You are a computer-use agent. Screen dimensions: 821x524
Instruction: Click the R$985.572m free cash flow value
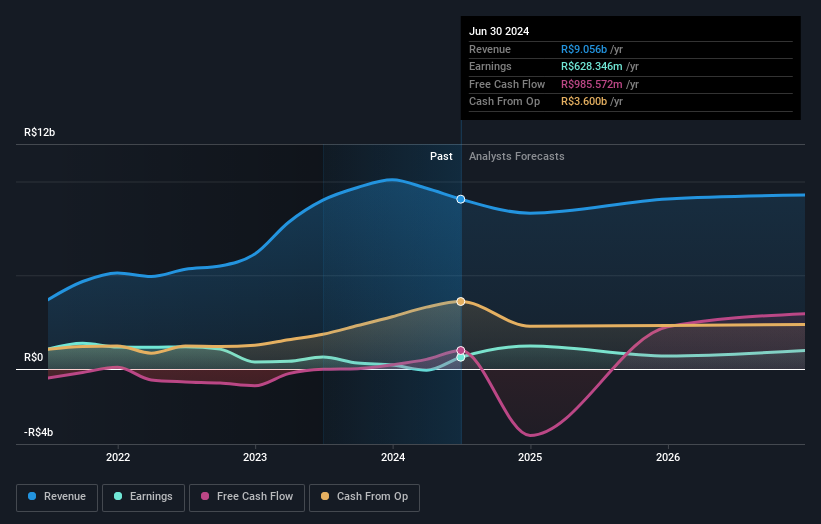pyautogui.click(x=592, y=84)
